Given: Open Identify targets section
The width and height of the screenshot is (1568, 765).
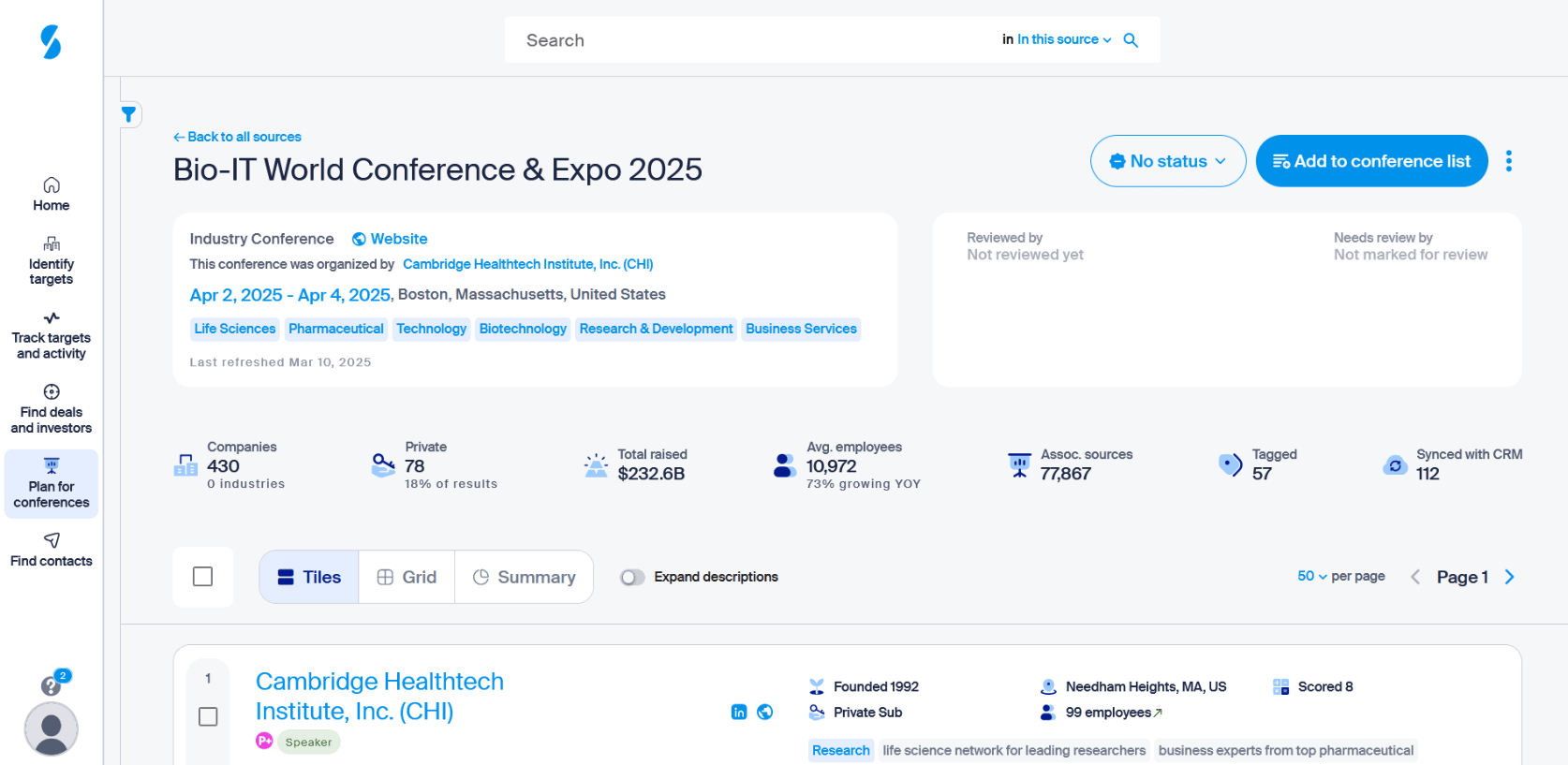Looking at the screenshot, I should point(52,260).
